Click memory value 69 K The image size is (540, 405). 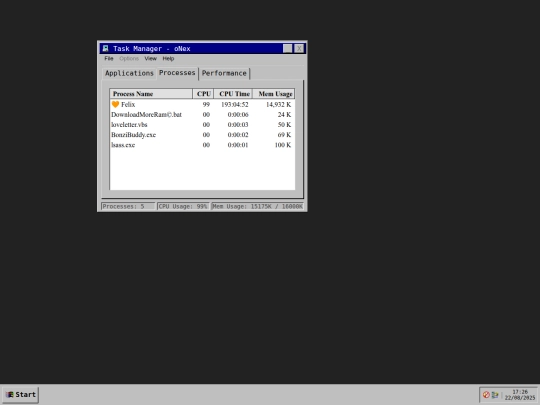pyautogui.click(x=284, y=135)
